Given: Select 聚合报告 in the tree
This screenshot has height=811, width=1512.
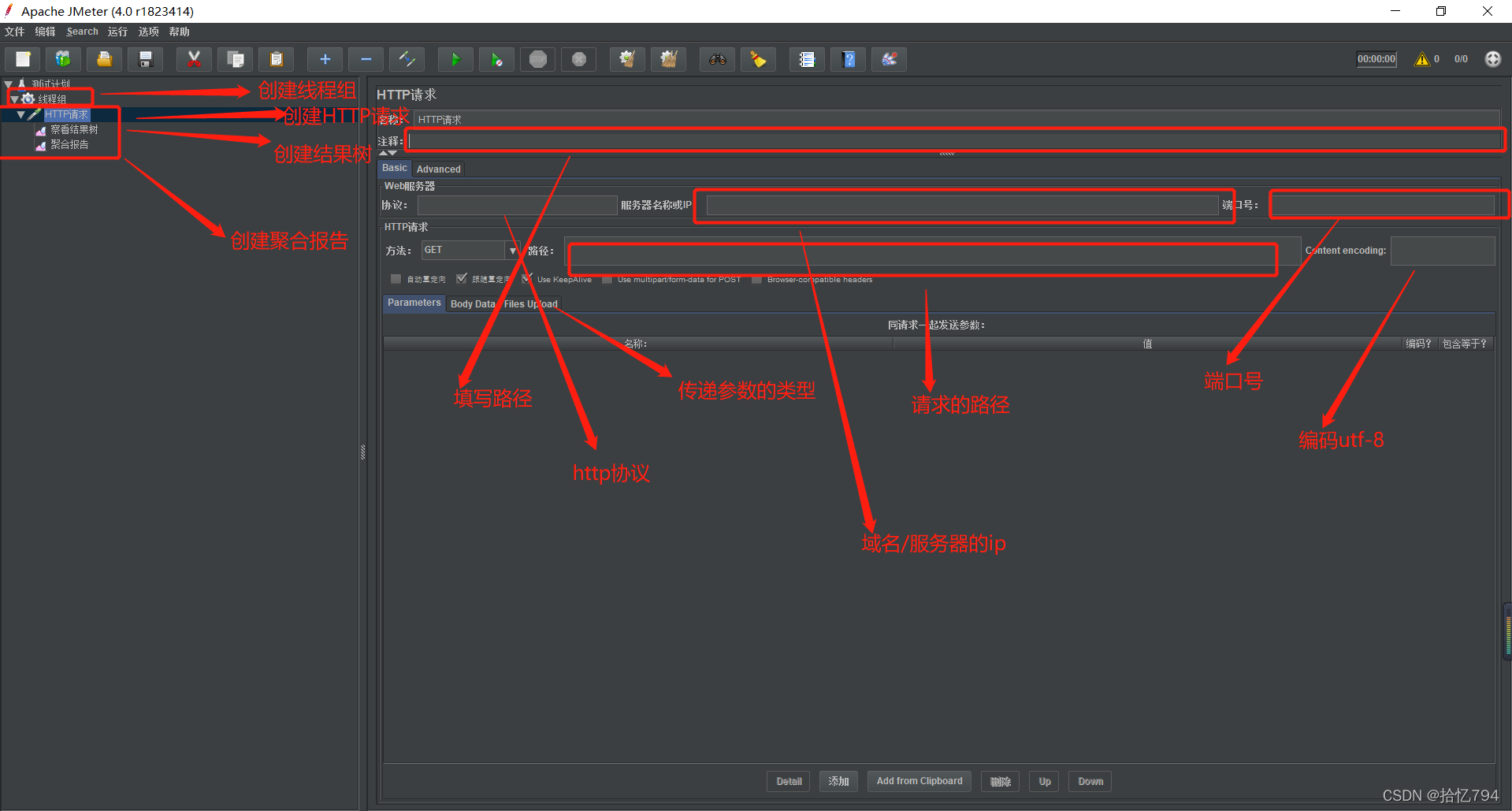Looking at the screenshot, I should (69, 144).
